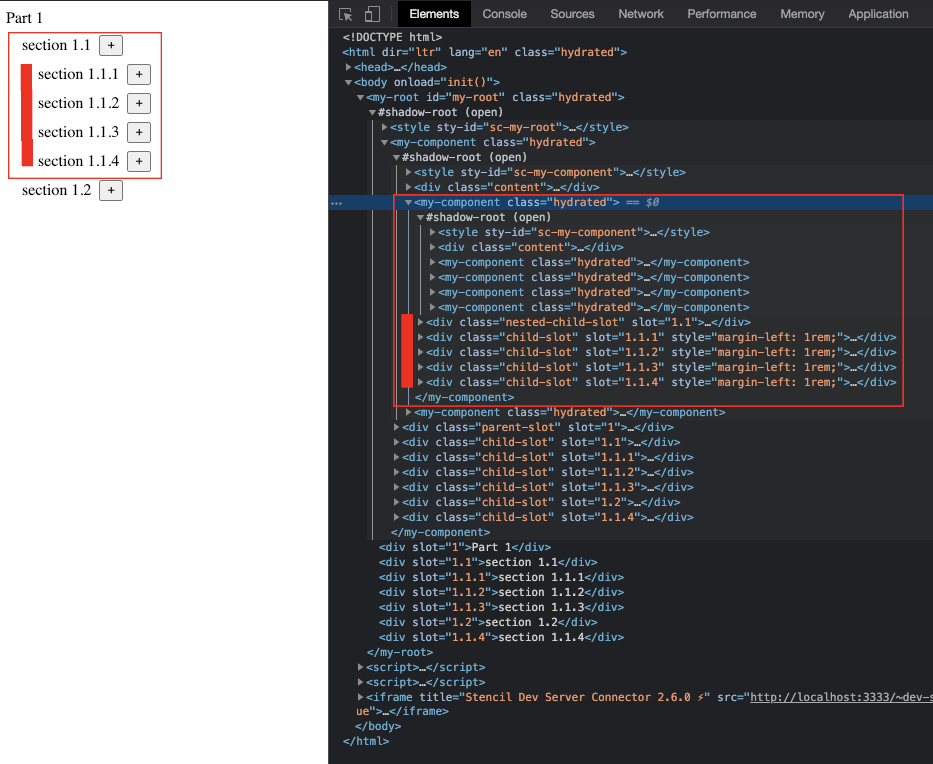Screen dimensions: 933x764
Task: Click the plus button beside section 1.1.3
Action: point(139,132)
